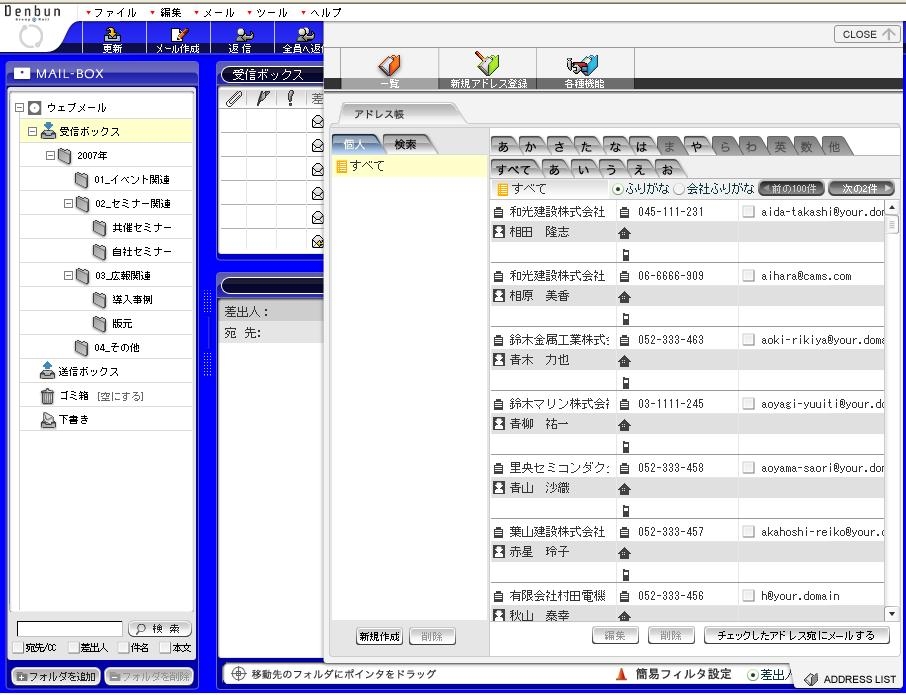Click チェックしたアドレス宛にメールする button
Image resolution: width=906 pixels, height=695 pixels.
797,635
